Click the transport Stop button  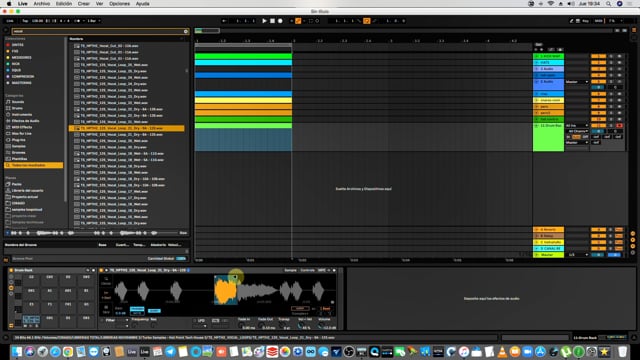[x=272, y=21]
